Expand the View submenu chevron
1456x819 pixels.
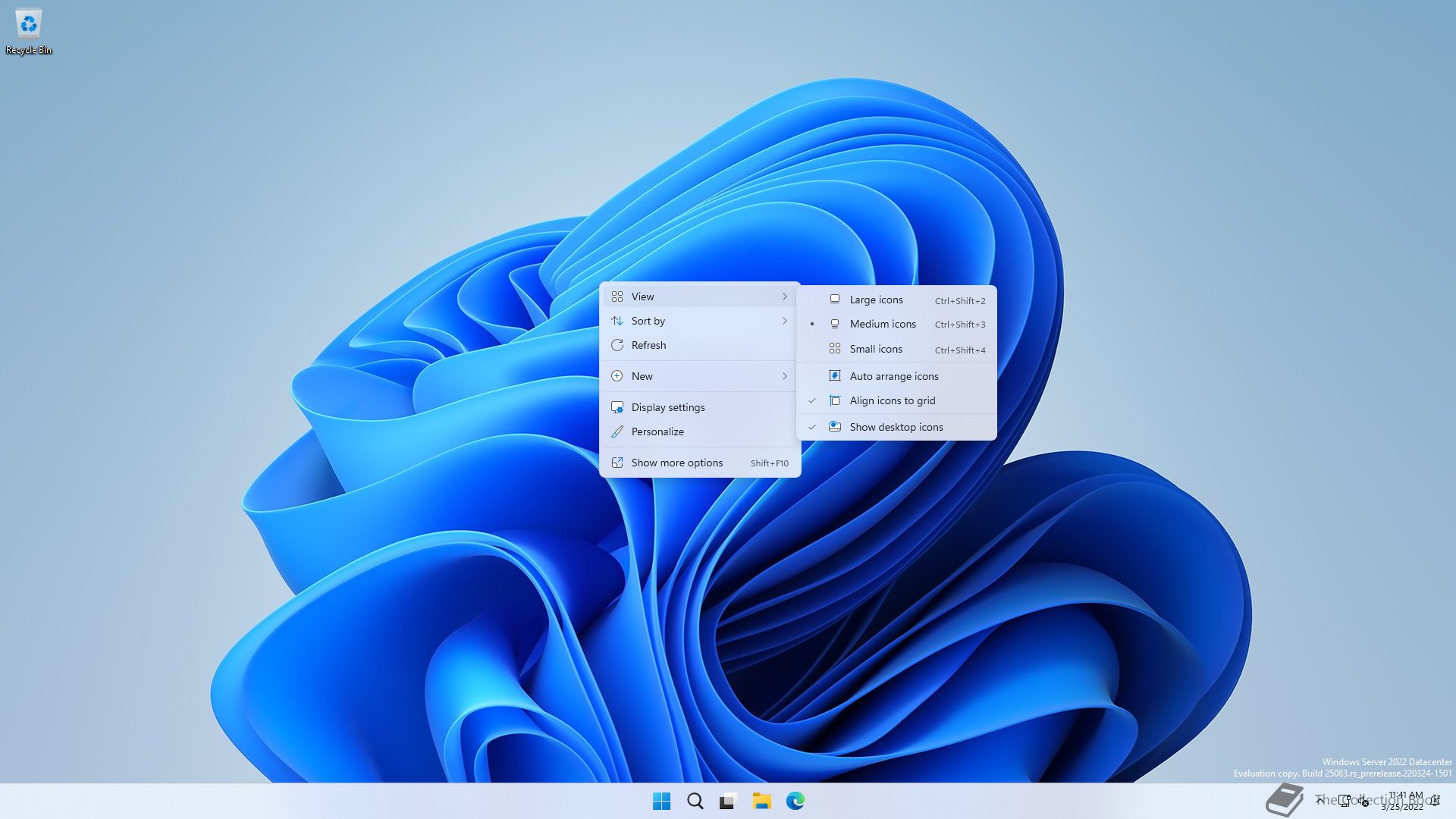(785, 297)
